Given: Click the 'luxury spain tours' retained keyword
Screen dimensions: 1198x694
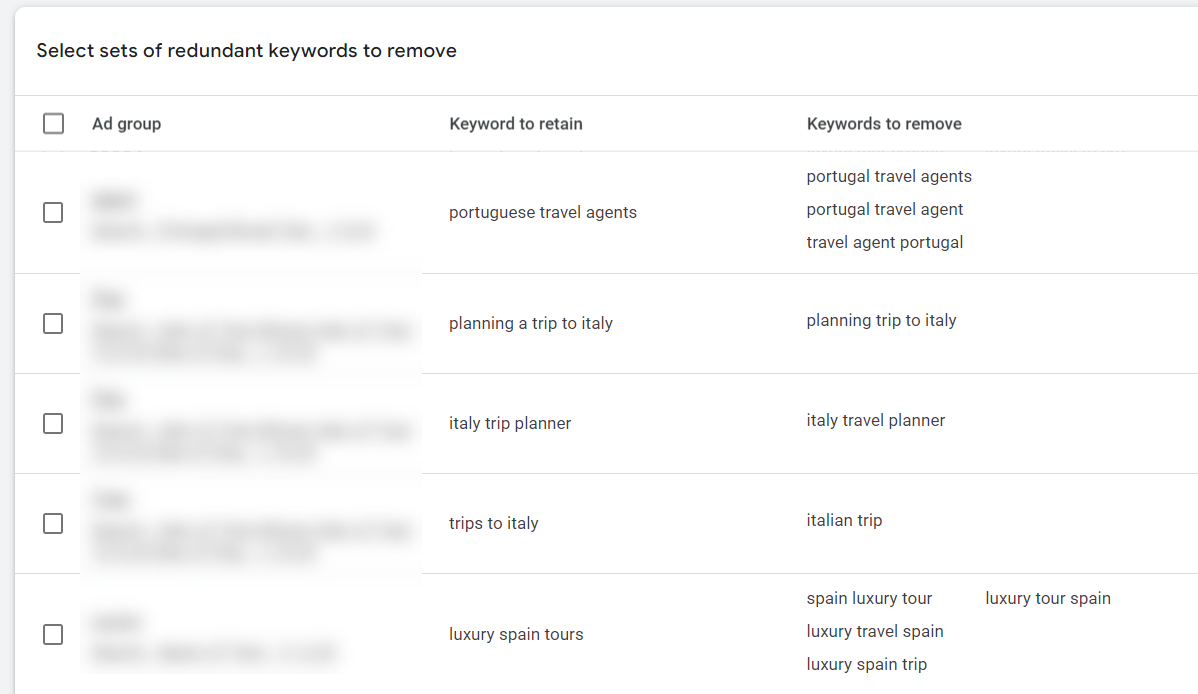Looking at the screenshot, I should [x=516, y=635].
